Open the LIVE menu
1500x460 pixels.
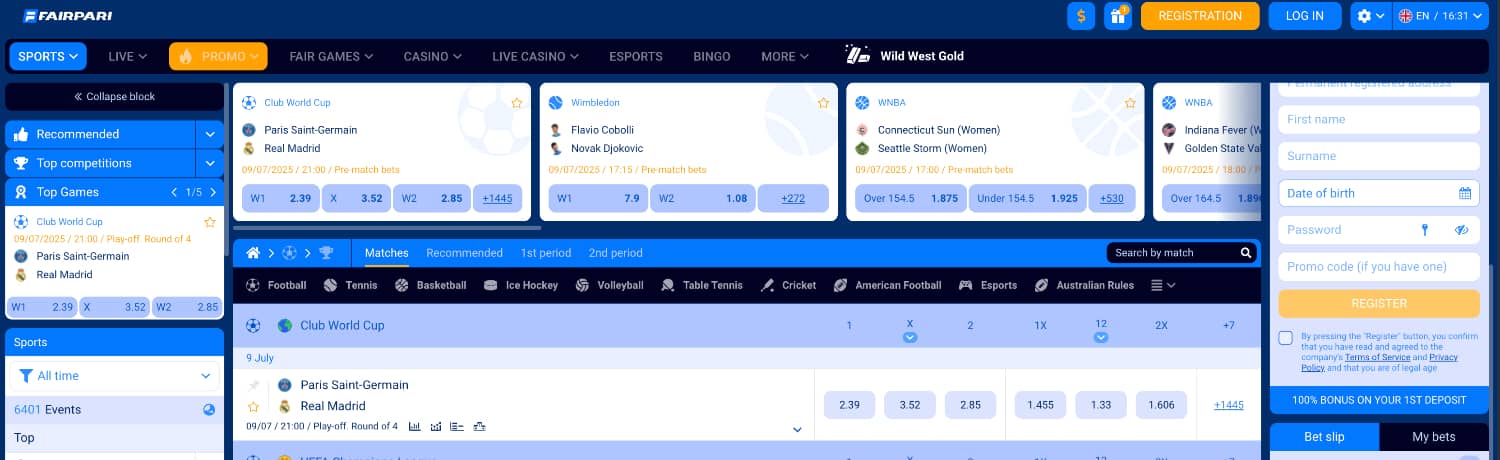[127, 57]
